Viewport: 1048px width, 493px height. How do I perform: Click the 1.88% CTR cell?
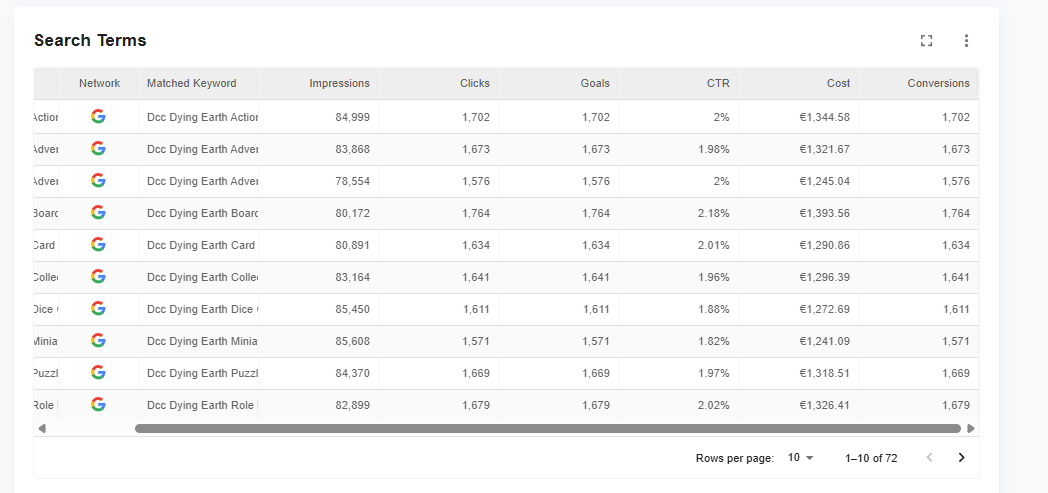click(x=678, y=309)
